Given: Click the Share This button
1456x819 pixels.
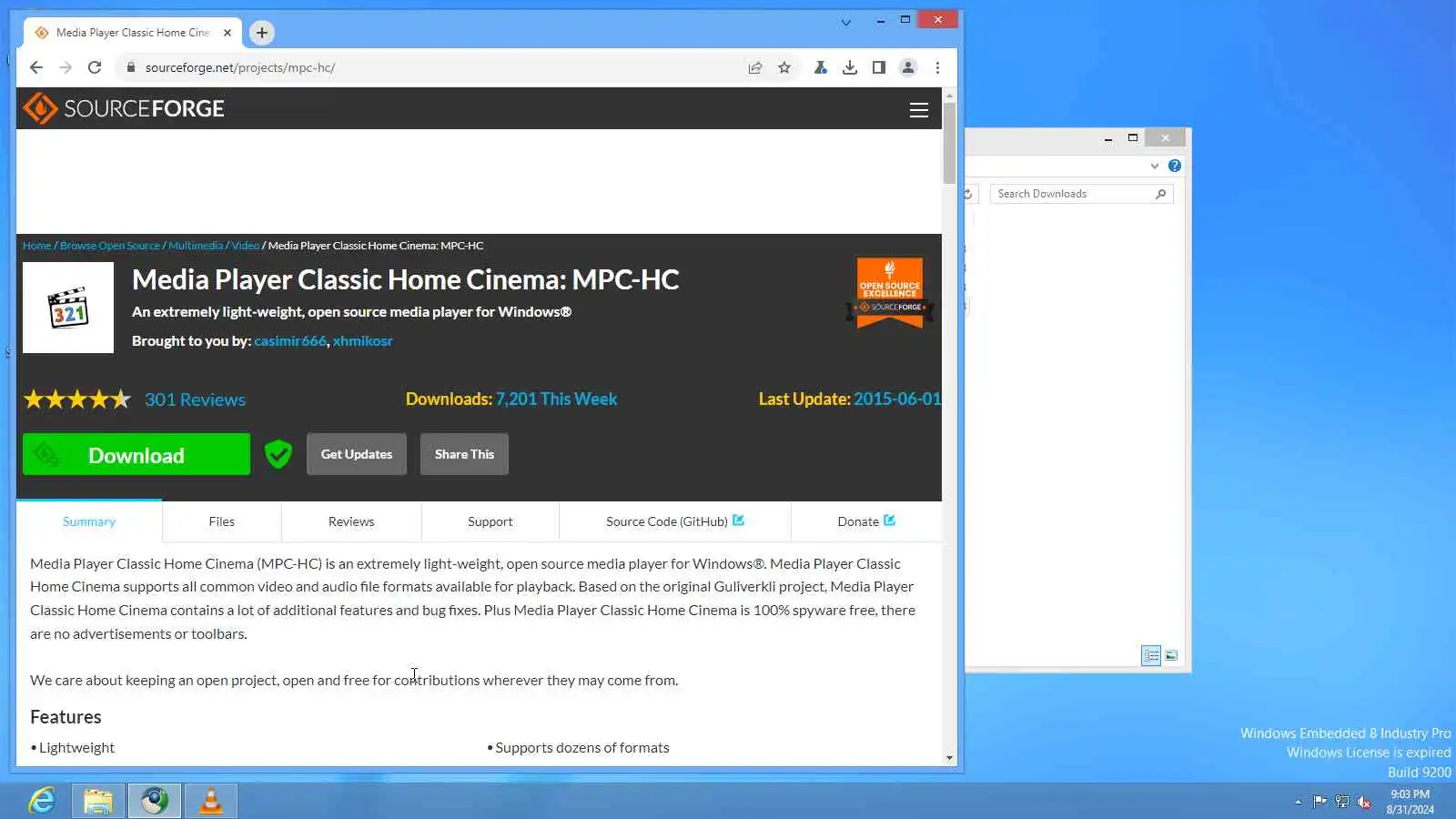Looking at the screenshot, I should point(464,454).
